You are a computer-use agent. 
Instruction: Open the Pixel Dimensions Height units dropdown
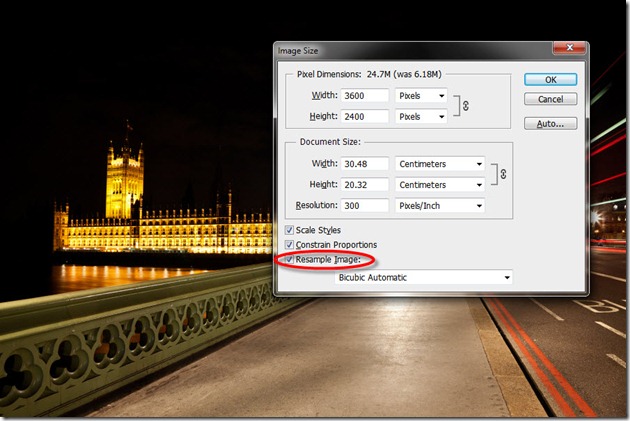click(x=421, y=117)
